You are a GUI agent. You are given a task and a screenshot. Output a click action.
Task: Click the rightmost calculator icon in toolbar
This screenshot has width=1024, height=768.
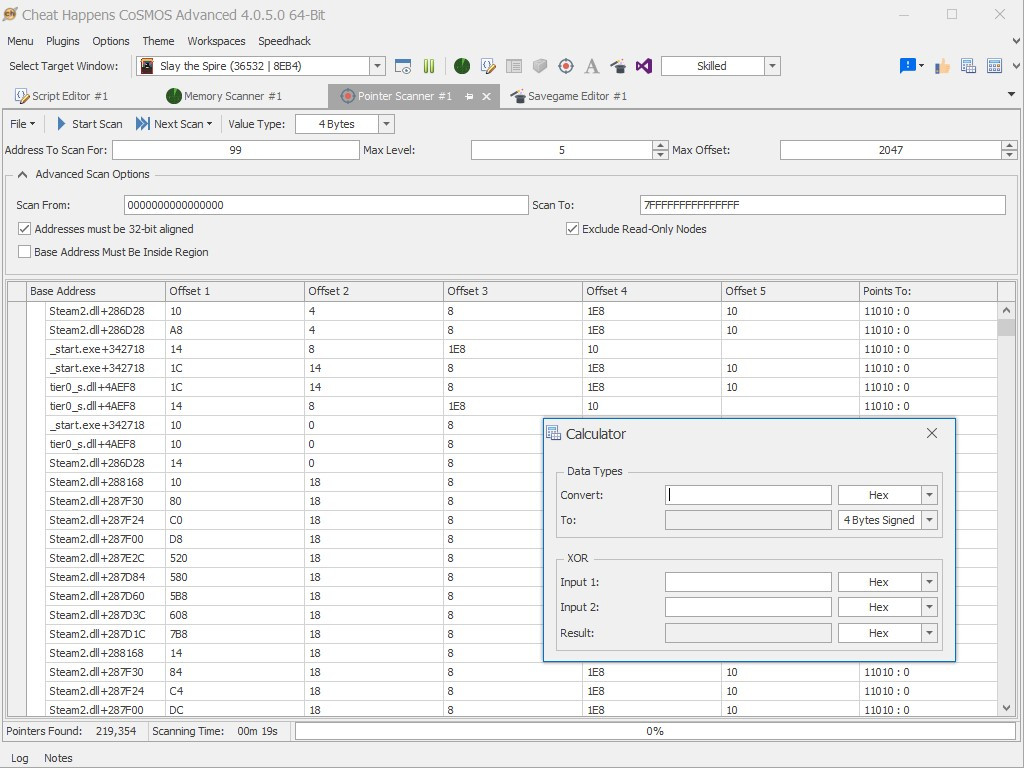(994, 66)
